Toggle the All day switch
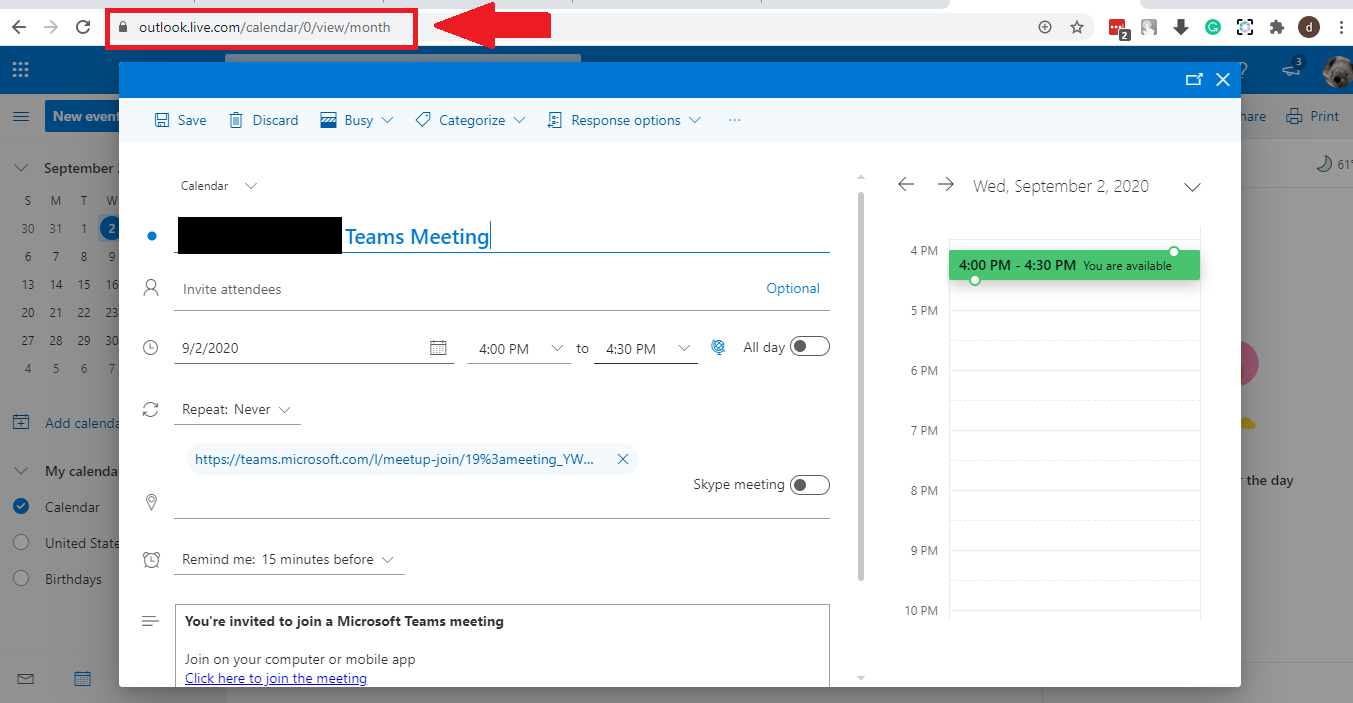The height and width of the screenshot is (703, 1353). [x=810, y=347]
